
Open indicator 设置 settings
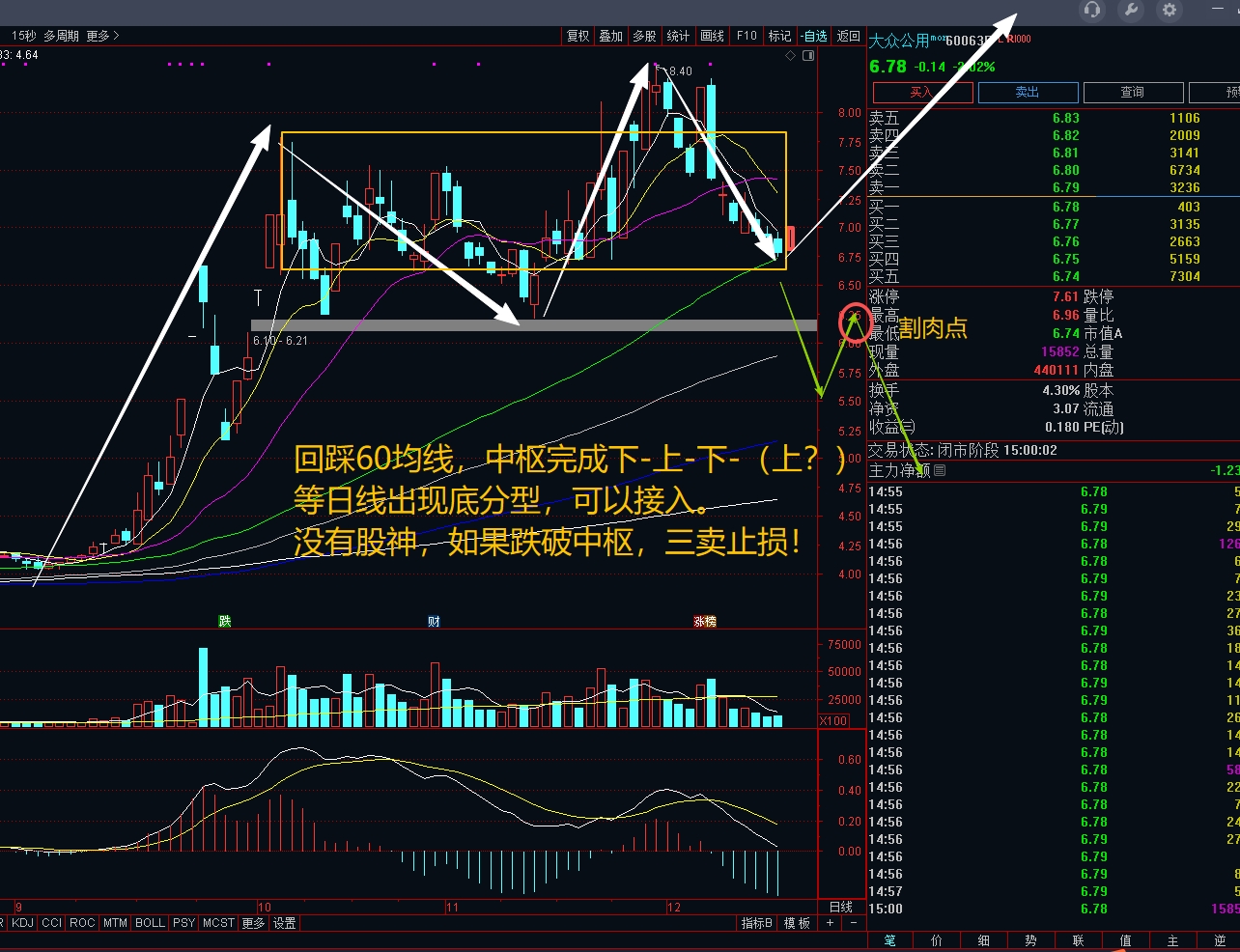[x=284, y=923]
